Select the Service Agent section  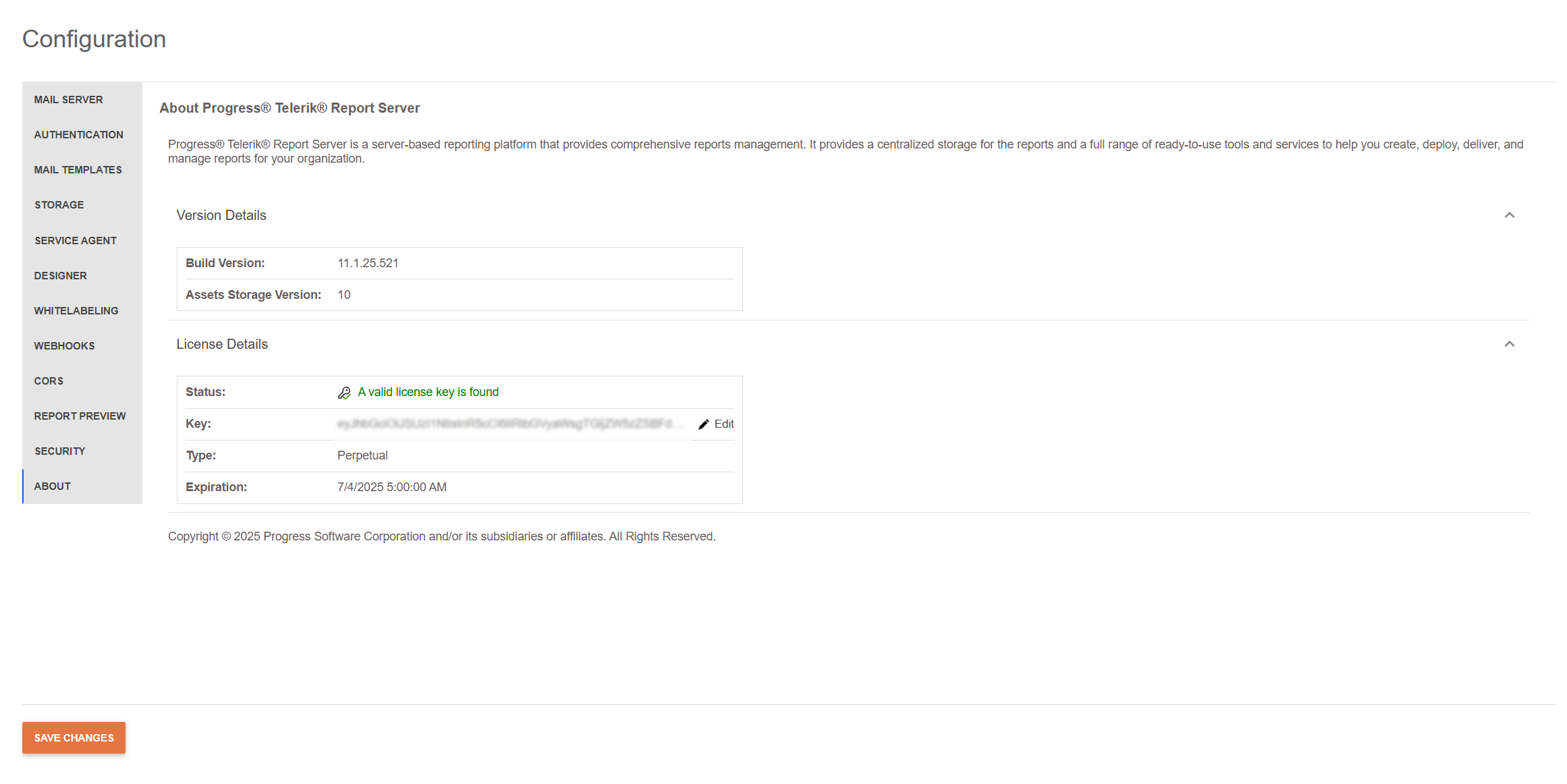[75, 240]
